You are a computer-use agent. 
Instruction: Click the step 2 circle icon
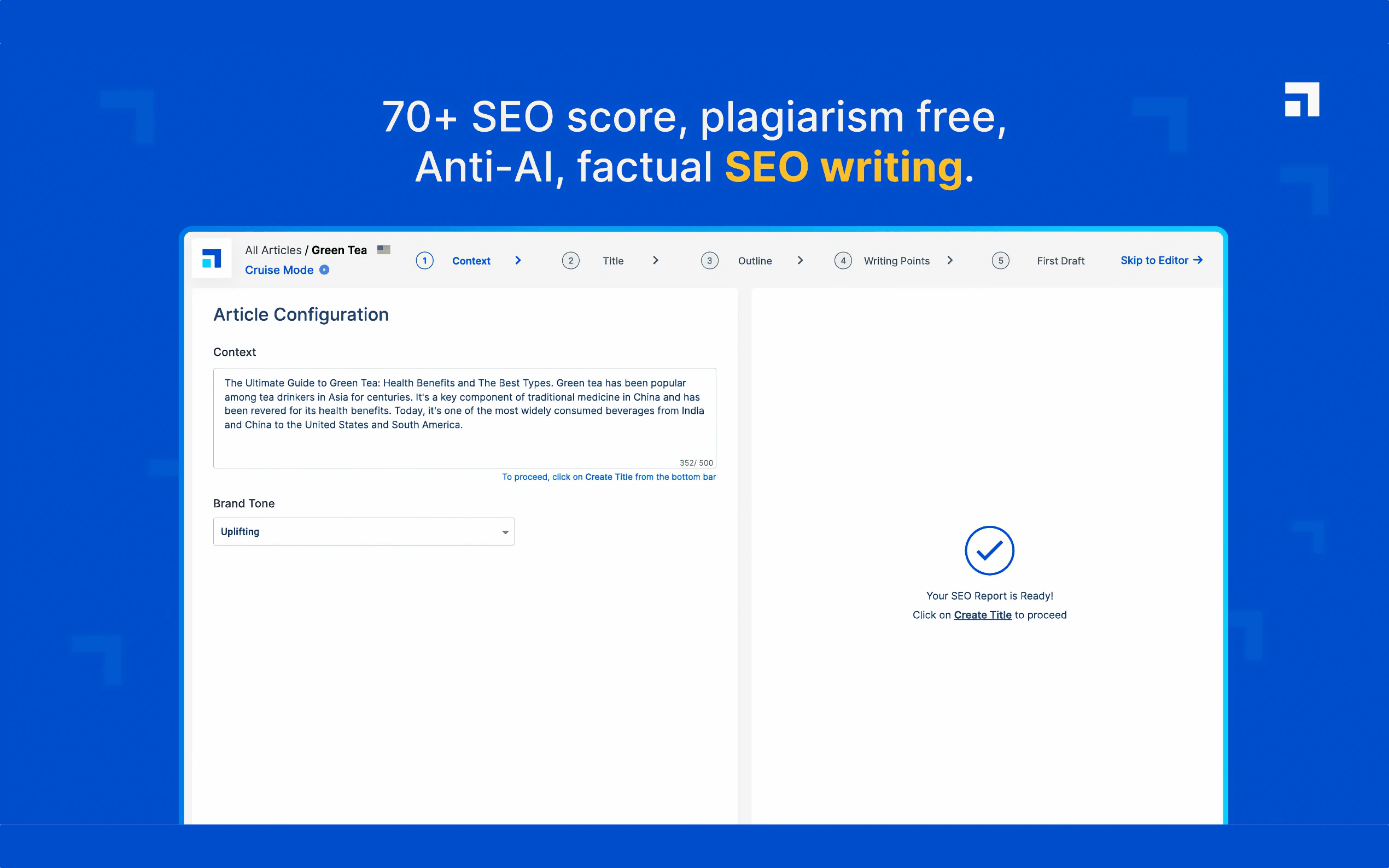(570, 261)
